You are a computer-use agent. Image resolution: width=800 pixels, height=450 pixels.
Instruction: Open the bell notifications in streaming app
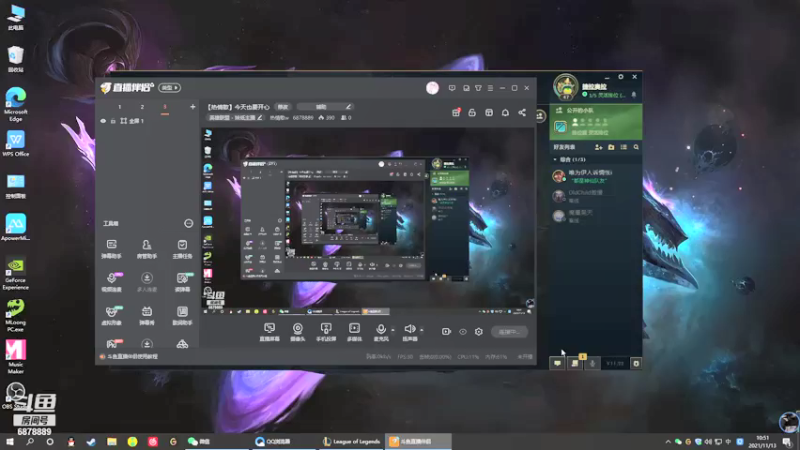(x=505, y=113)
